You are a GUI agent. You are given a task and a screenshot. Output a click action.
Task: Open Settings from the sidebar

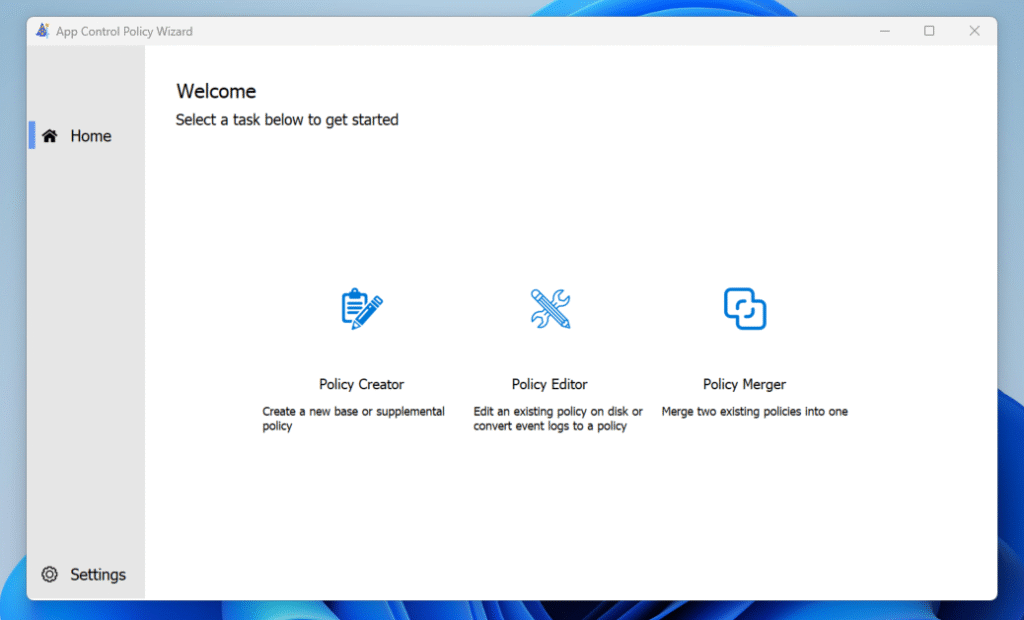97,574
